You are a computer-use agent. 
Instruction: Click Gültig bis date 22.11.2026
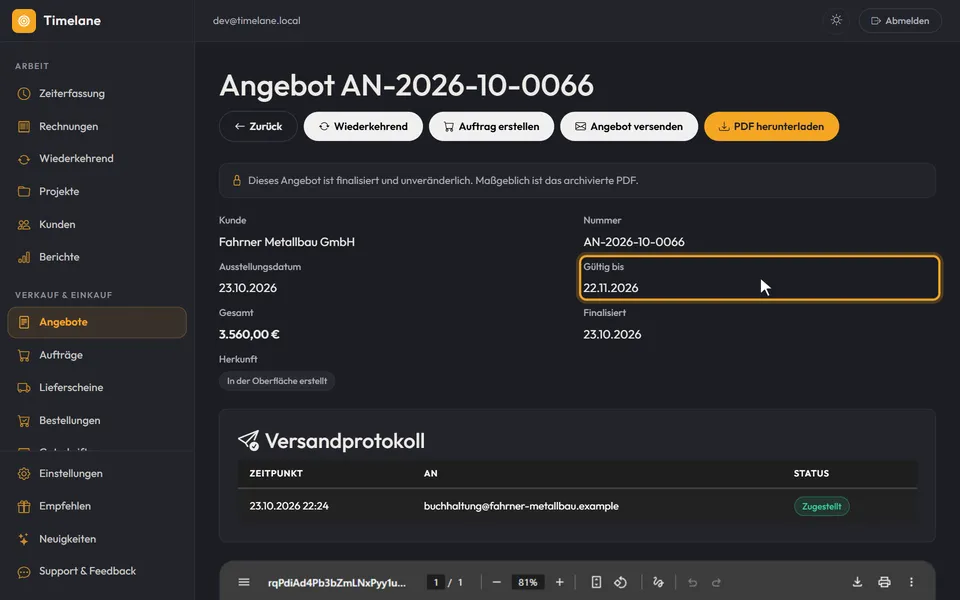tap(610, 288)
